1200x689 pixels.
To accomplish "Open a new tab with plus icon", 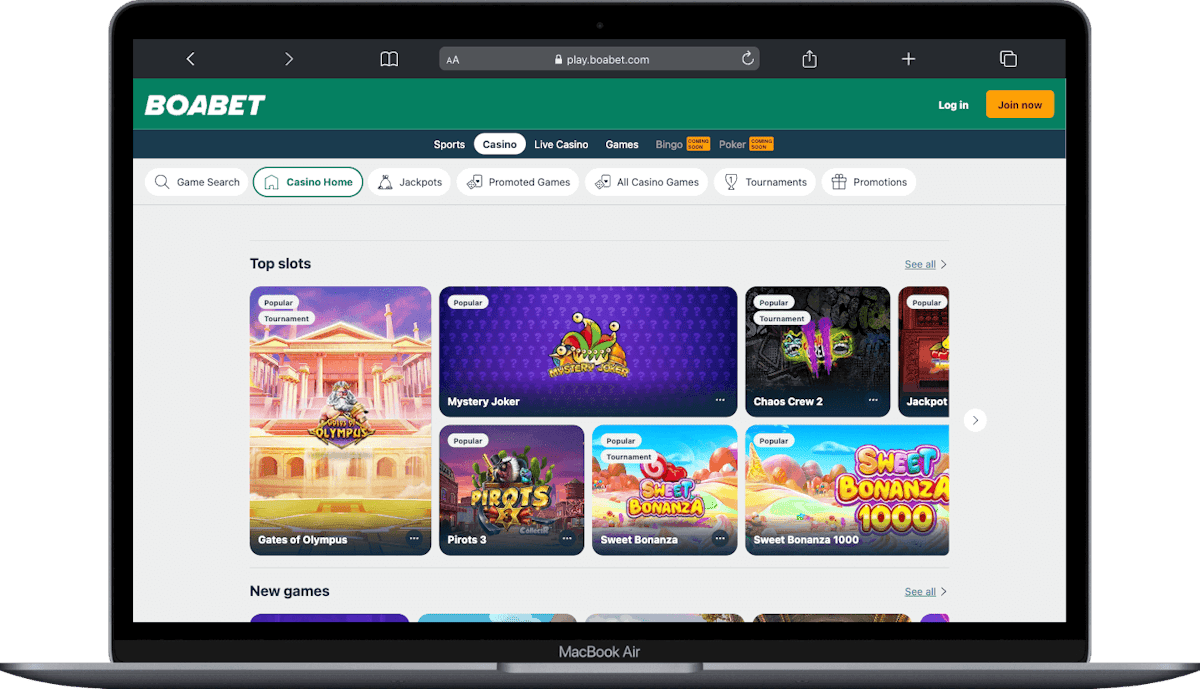I will (908, 59).
